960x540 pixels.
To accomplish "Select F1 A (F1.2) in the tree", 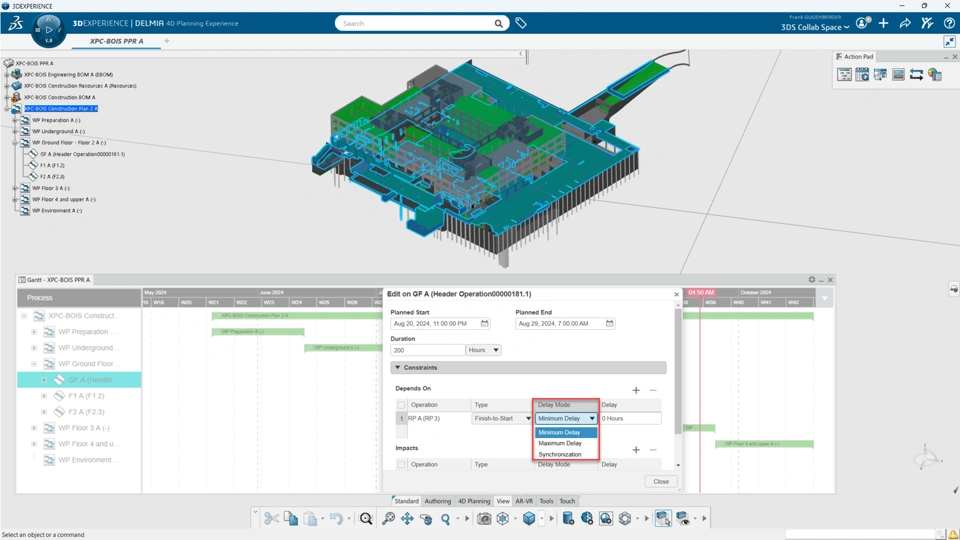I will (52, 165).
